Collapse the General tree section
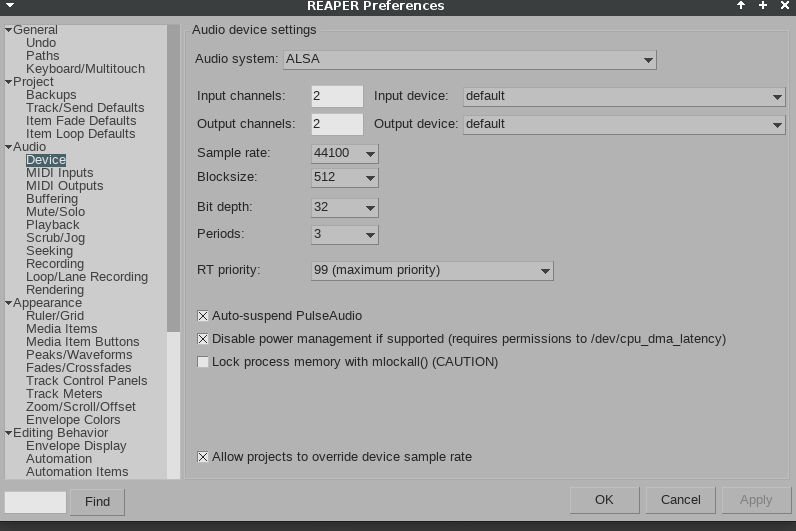 (8, 30)
